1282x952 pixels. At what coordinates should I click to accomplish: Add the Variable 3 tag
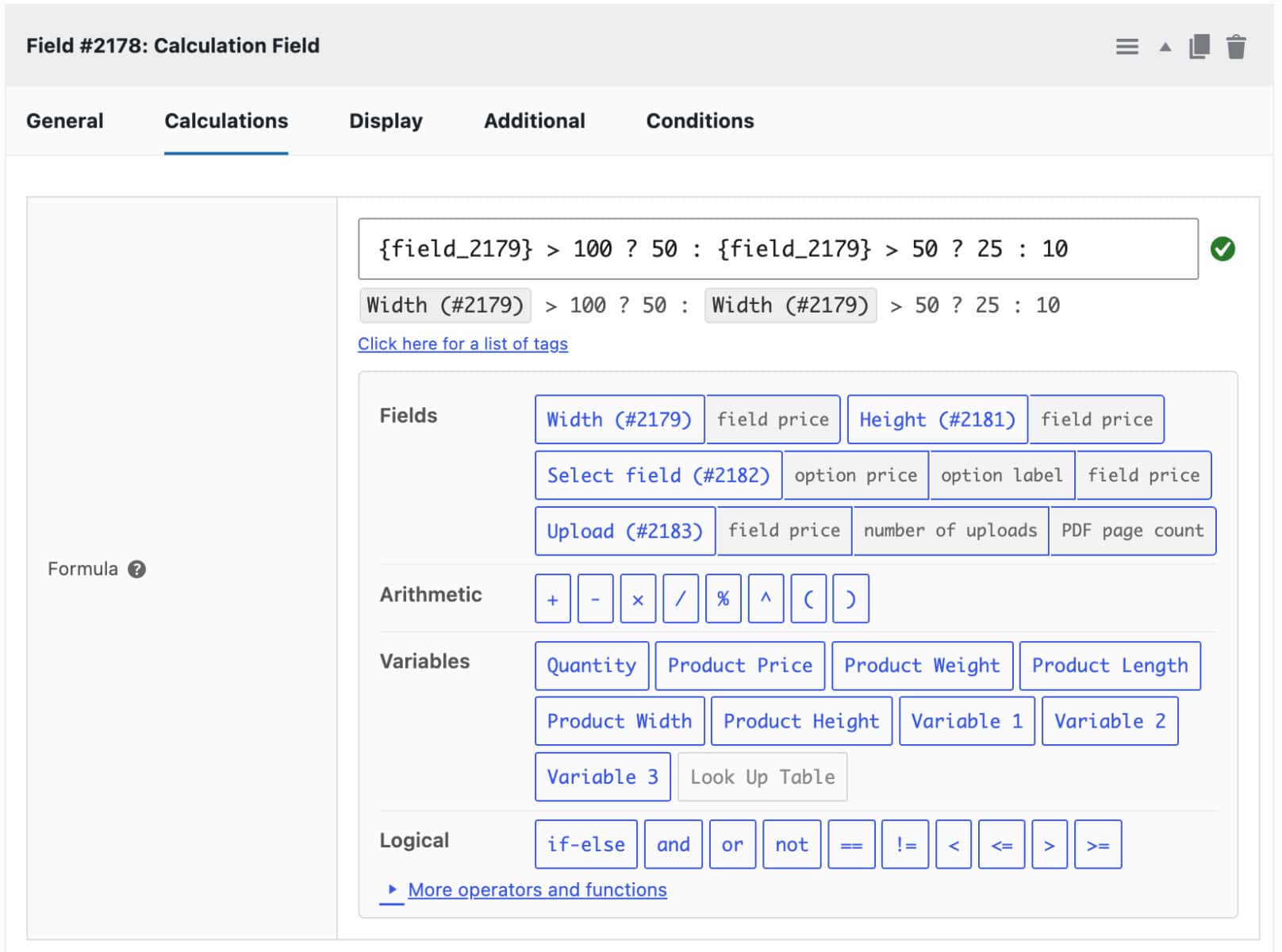point(603,777)
